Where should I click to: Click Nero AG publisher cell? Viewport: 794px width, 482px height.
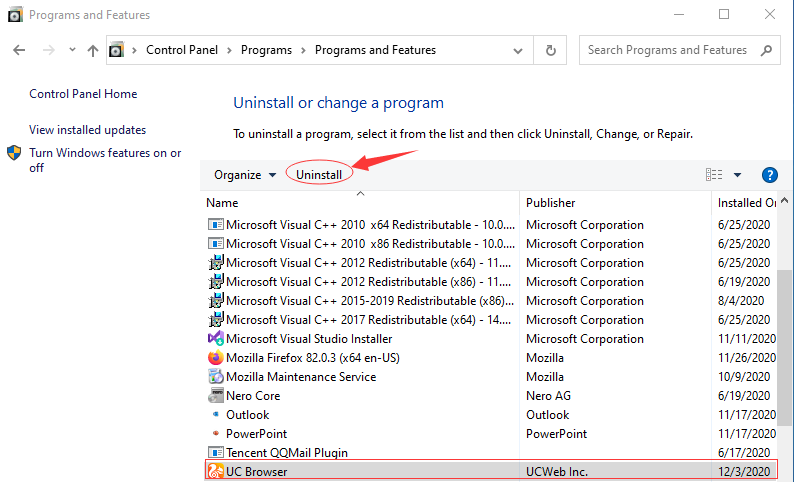pyautogui.click(x=548, y=396)
